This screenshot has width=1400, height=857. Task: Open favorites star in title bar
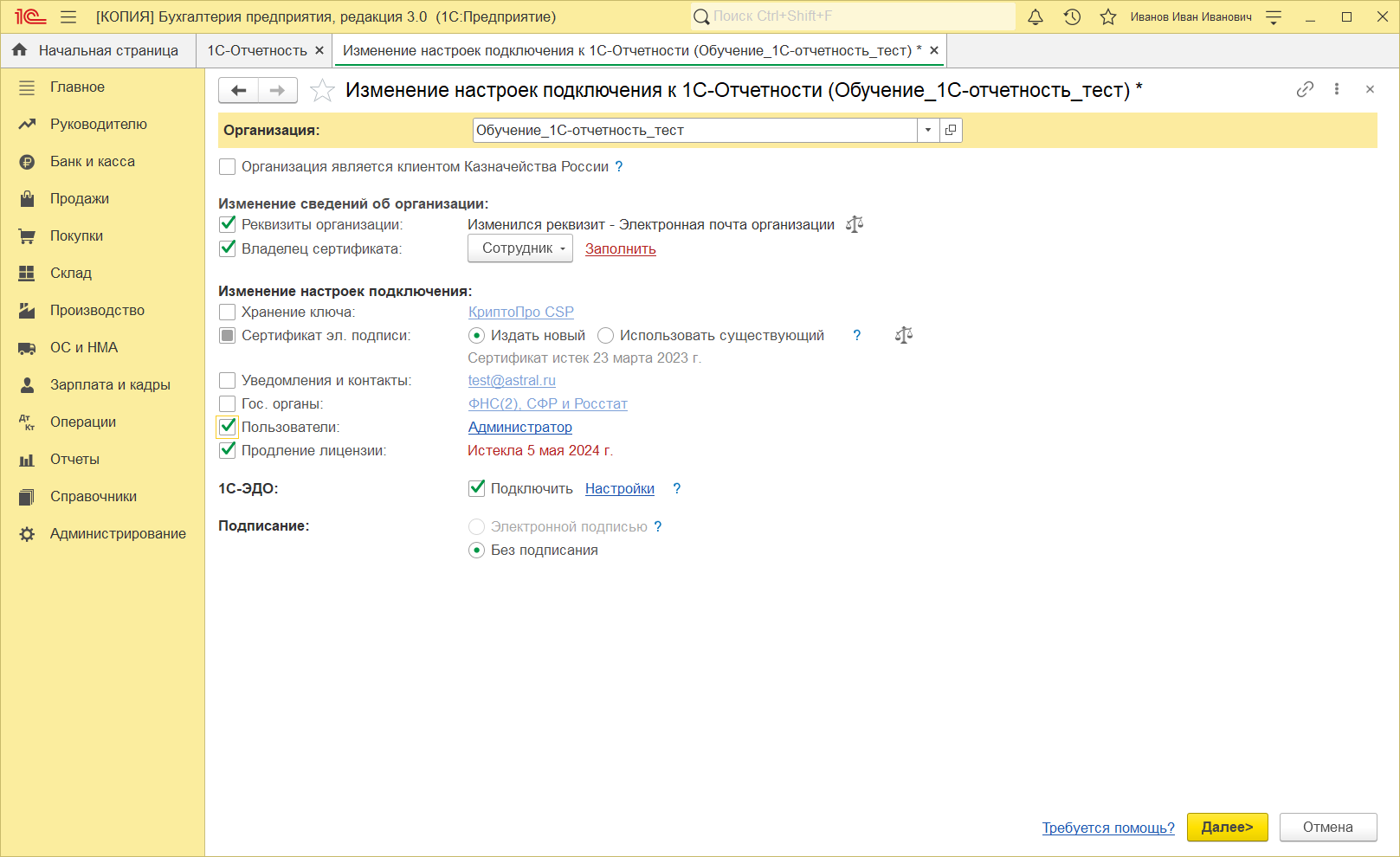click(x=1108, y=16)
